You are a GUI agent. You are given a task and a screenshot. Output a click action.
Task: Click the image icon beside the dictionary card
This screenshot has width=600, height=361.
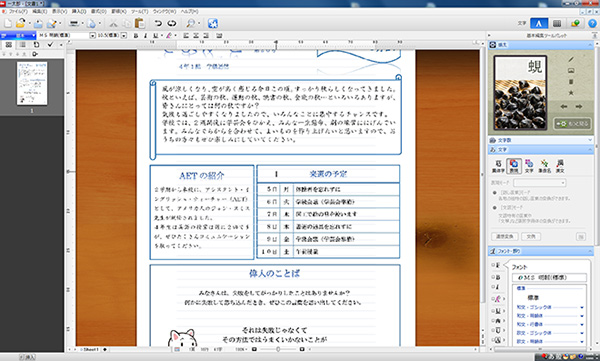pyautogui.click(x=571, y=70)
